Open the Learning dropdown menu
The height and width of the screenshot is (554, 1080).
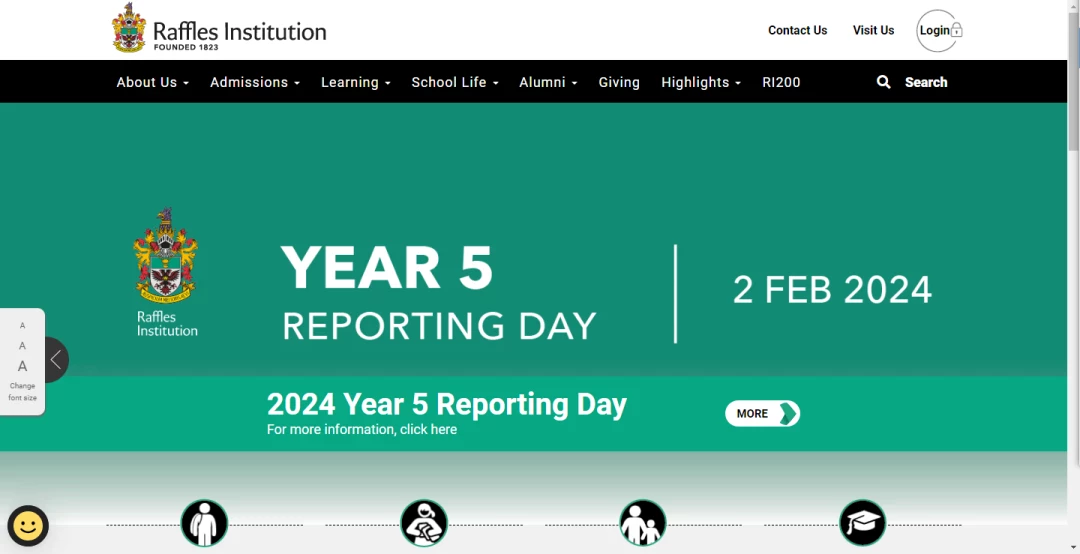tap(355, 82)
